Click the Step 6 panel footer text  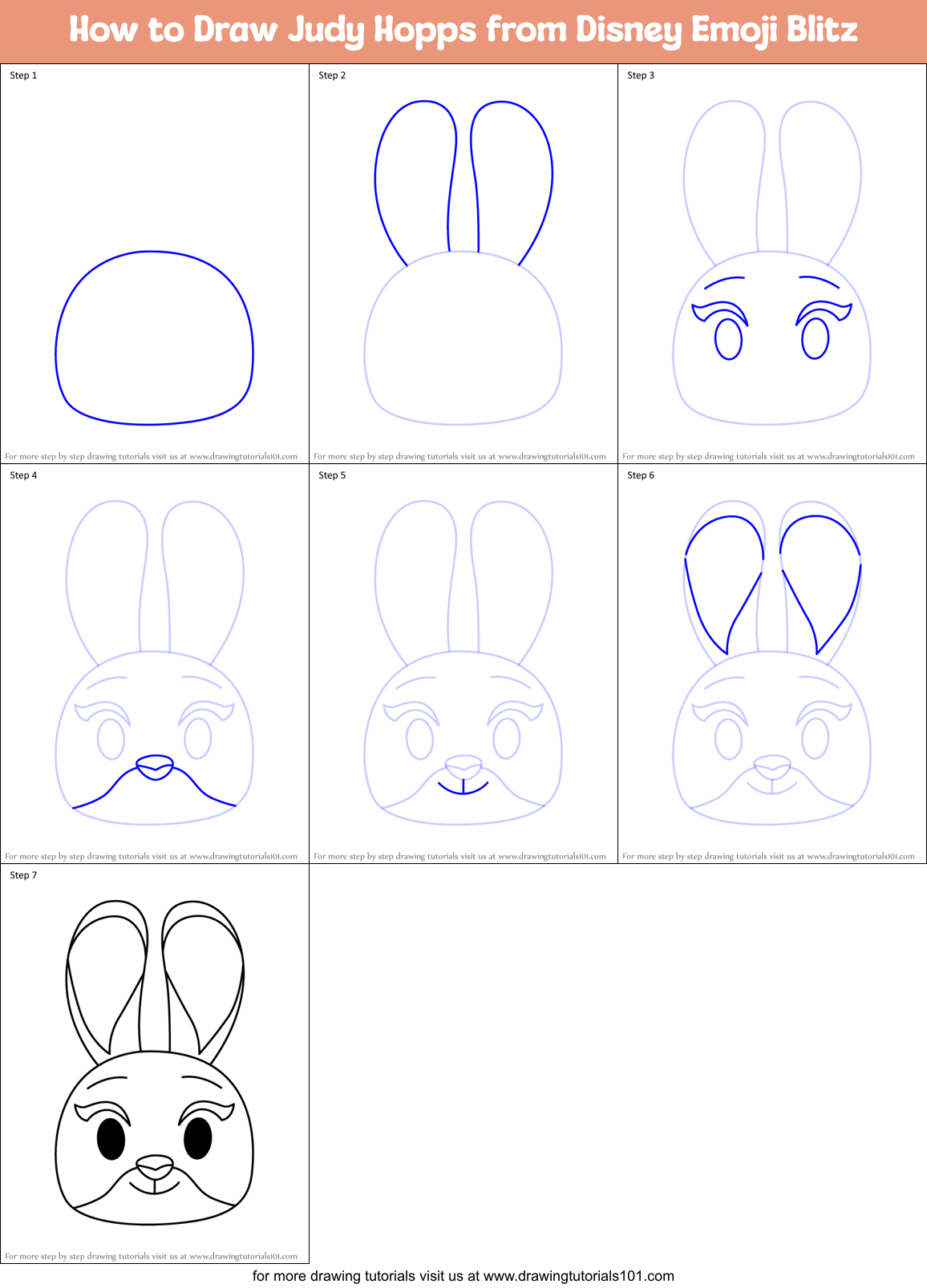pos(768,856)
